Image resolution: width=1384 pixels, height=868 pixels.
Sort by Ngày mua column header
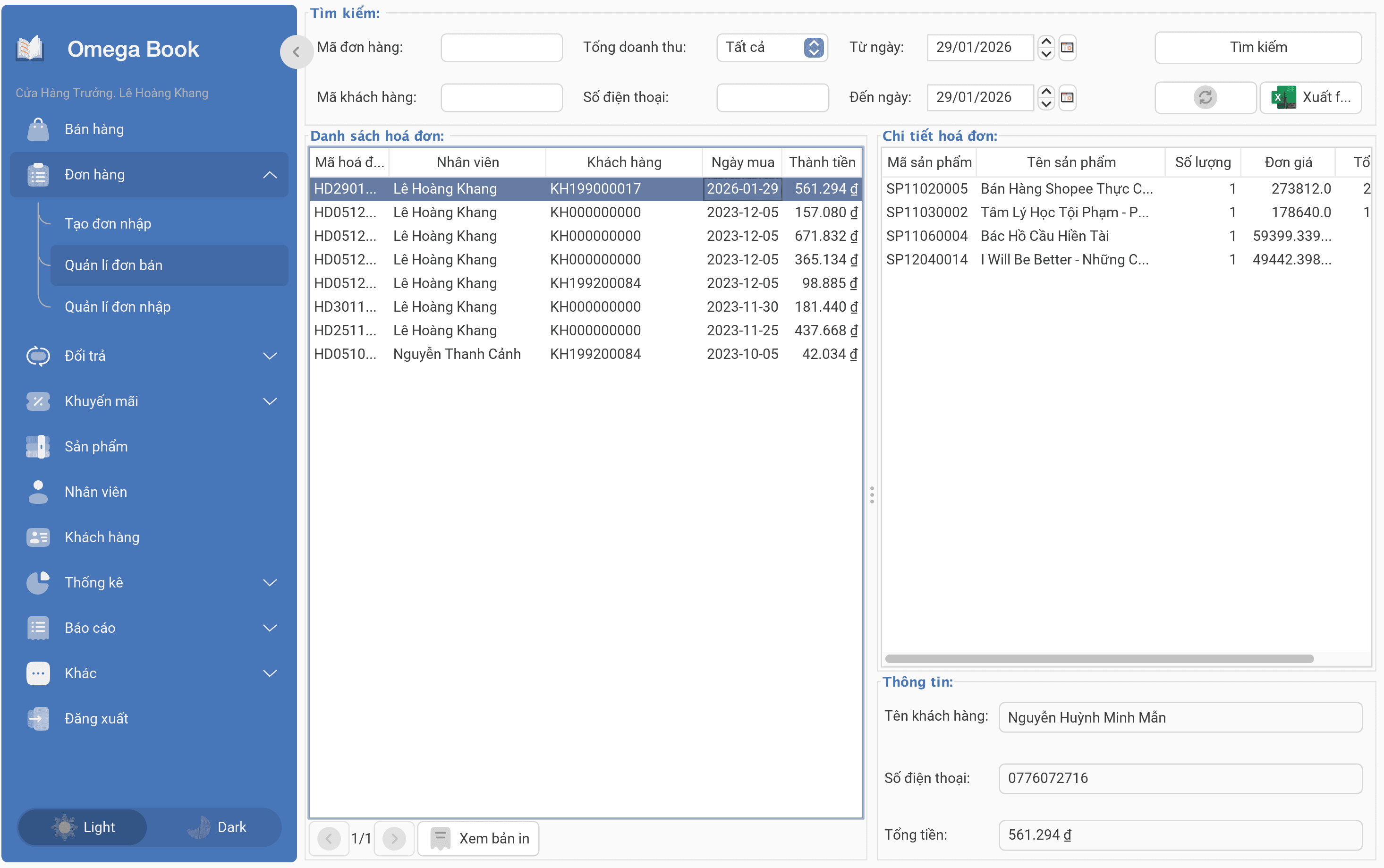(x=742, y=162)
